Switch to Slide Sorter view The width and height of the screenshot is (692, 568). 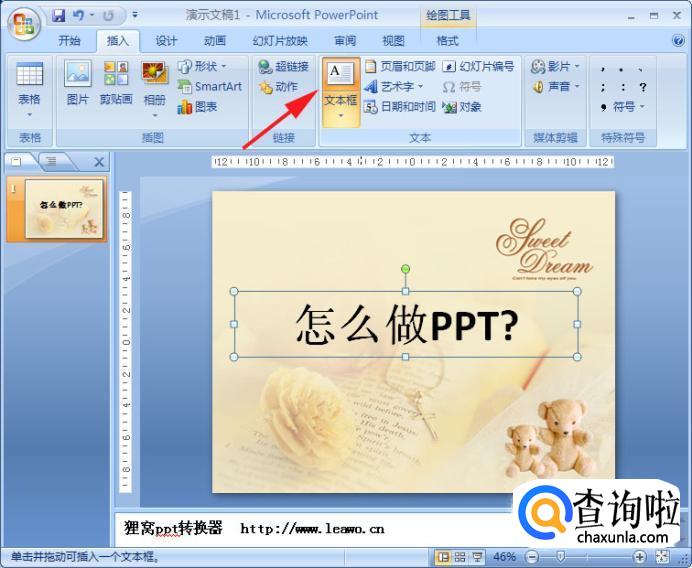[459, 557]
